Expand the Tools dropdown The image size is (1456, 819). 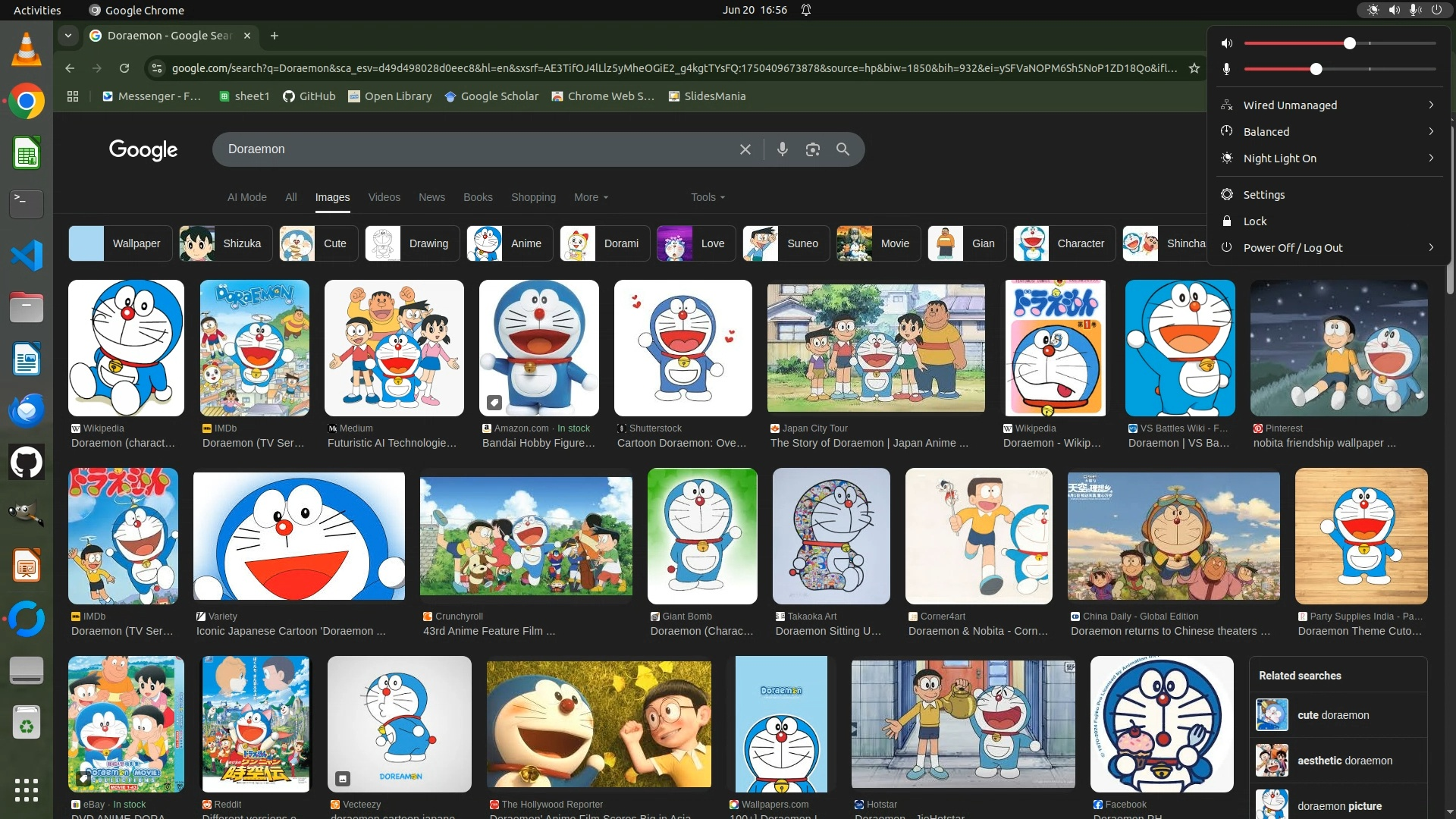point(708,197)
